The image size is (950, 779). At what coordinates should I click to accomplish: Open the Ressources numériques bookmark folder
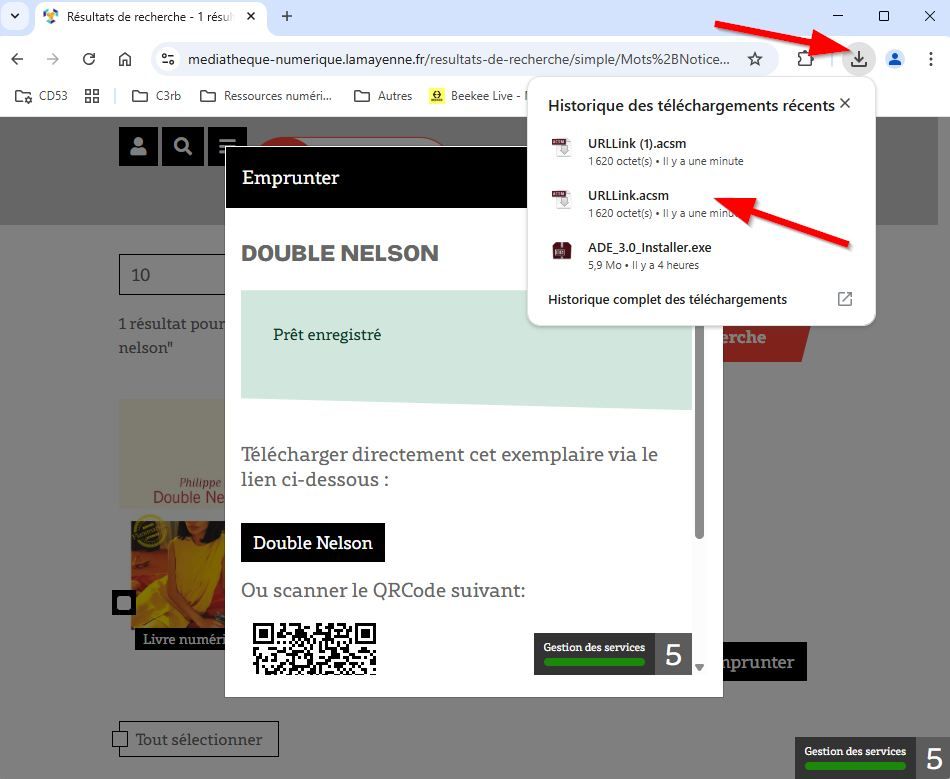(265, 96)
